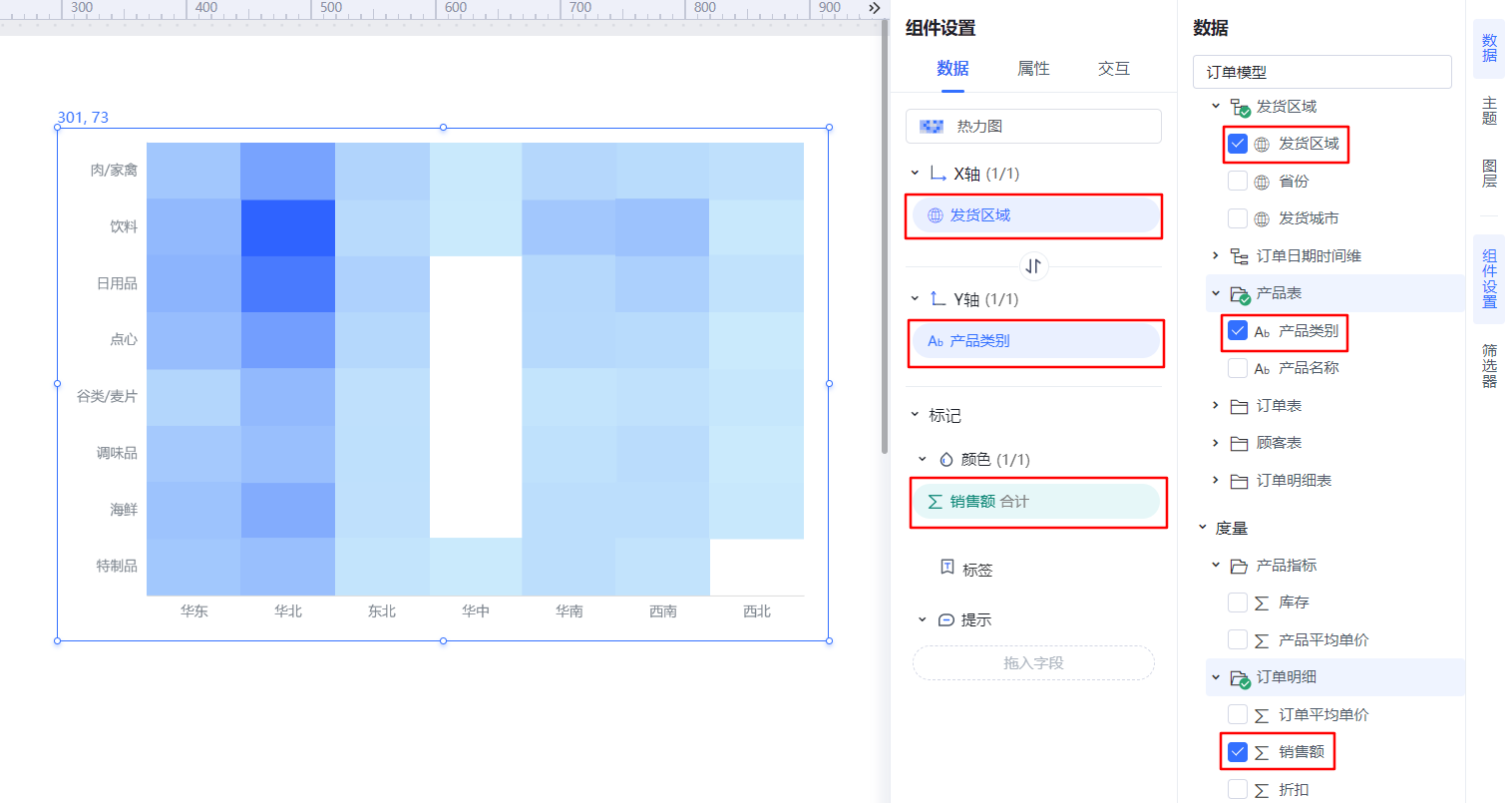Screen dimensions: 1512x803
Task: Click the canvas vertical scrollbar
Action: coord(885,237)
